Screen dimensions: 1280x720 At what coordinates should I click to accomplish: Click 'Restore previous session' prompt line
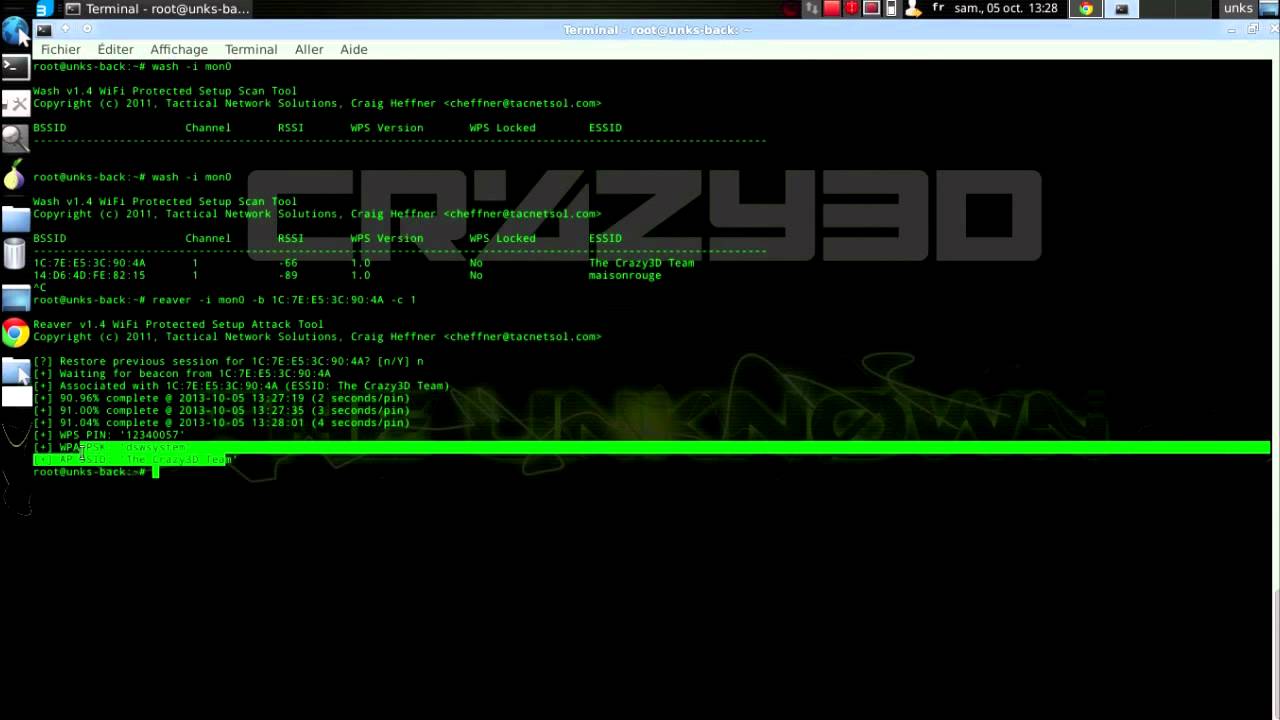(x=228, y=361)
